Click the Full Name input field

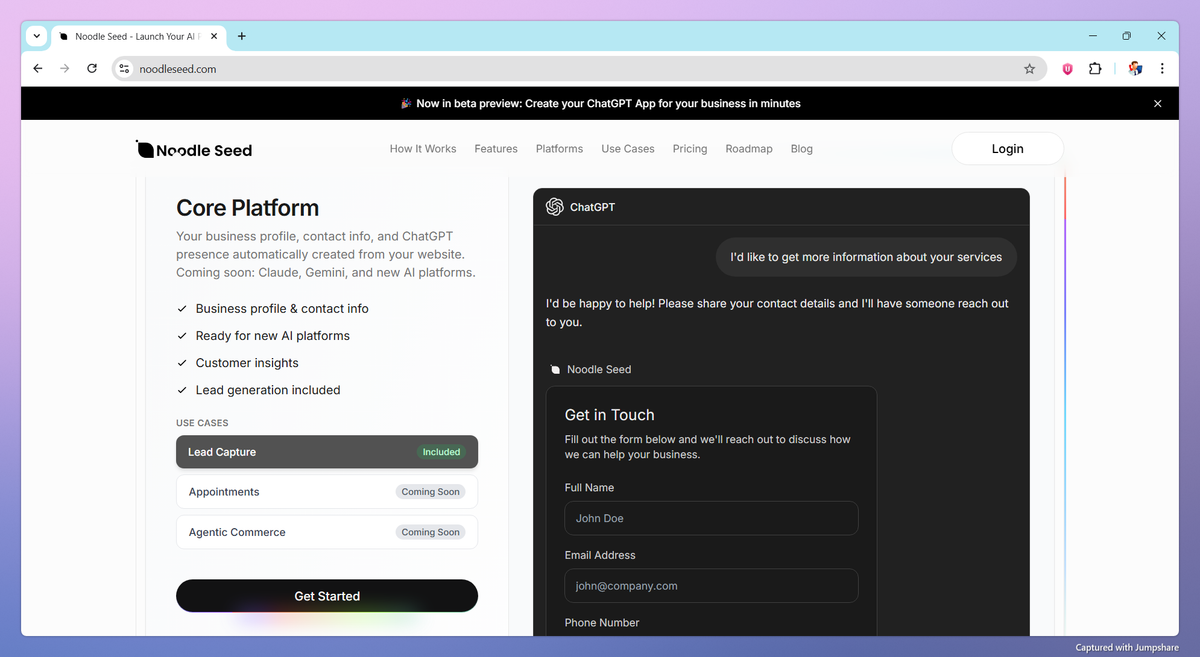coord(711,518)
